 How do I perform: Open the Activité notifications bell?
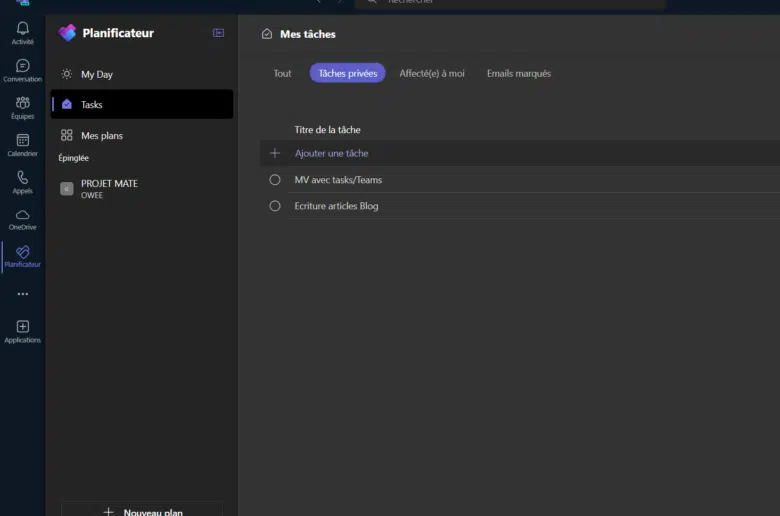pyautogui.click(x=22, y=29)
